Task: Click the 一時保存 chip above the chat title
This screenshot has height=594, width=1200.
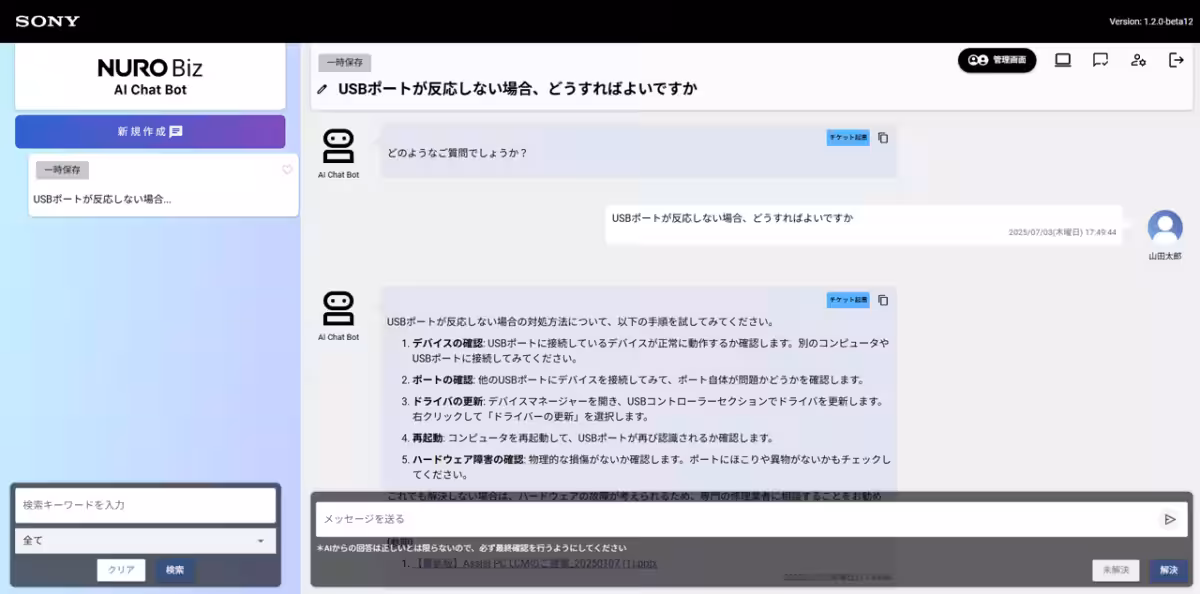Action: coord(343,62)
